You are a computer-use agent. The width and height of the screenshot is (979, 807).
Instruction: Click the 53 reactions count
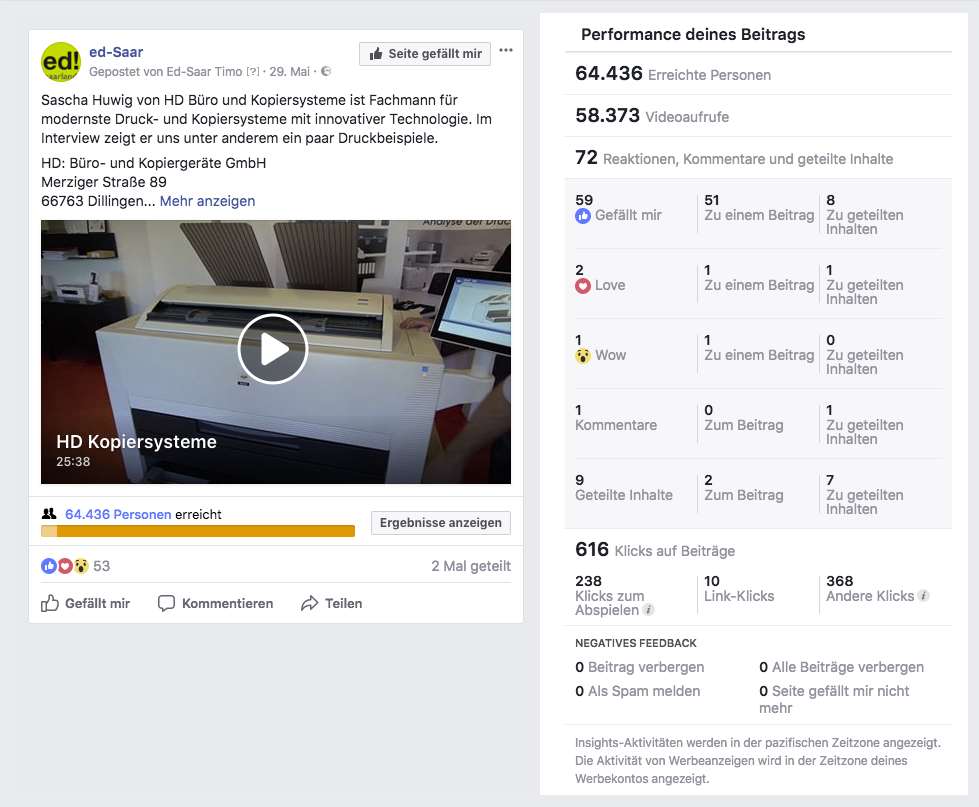tap(102, 566)
